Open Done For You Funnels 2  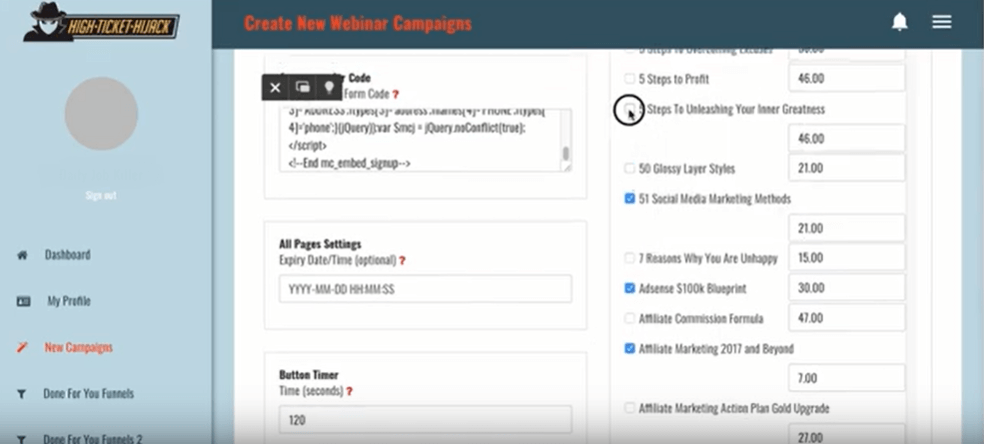pos(93,438)
